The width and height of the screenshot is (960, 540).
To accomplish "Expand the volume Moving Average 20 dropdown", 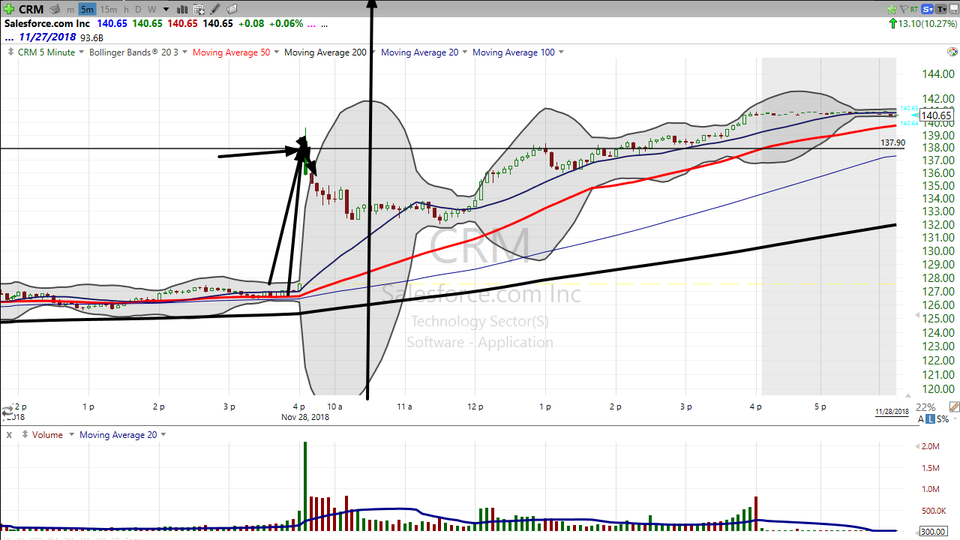I will coord(163,435).
